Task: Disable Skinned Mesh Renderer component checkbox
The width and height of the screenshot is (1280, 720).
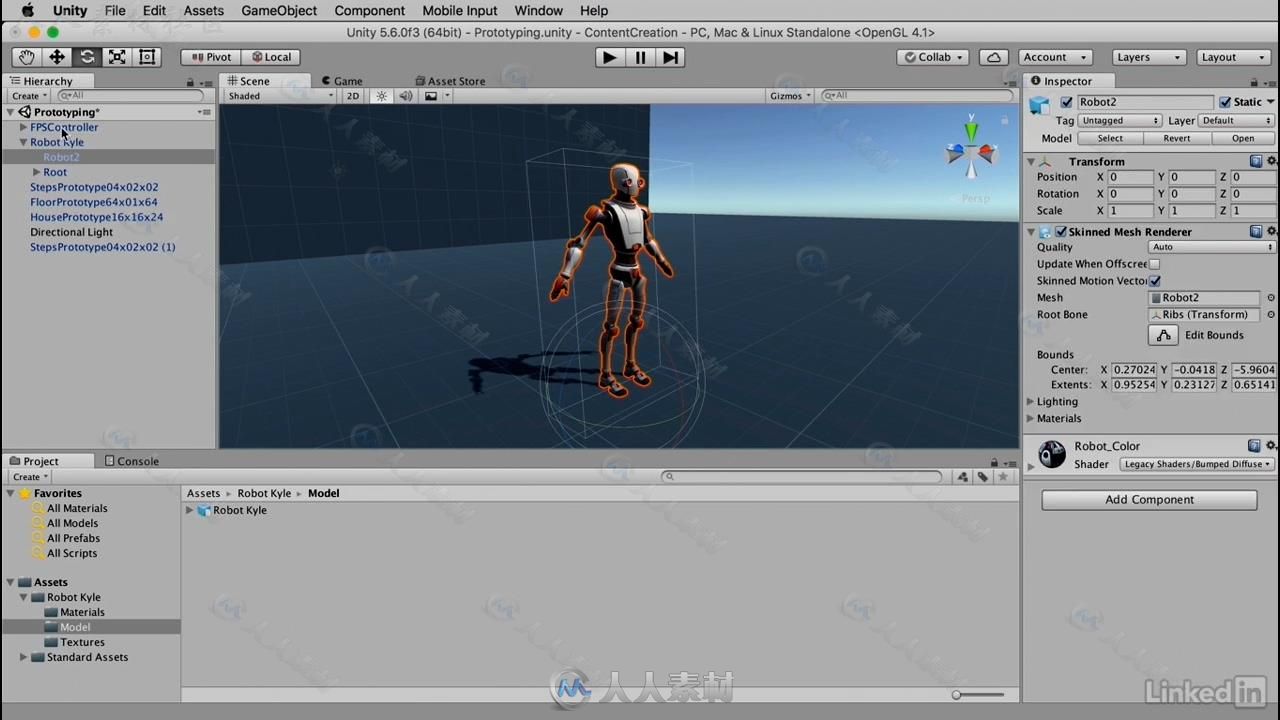Action: coord(1061,232)
